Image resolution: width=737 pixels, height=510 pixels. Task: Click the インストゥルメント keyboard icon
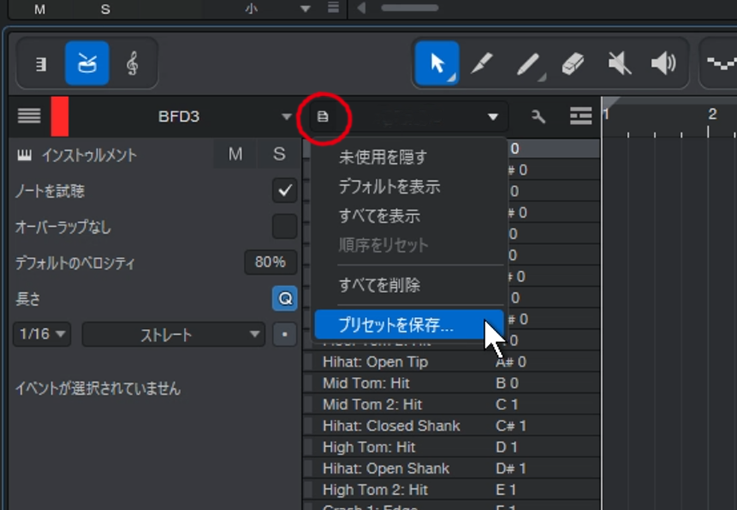(24, 155)
